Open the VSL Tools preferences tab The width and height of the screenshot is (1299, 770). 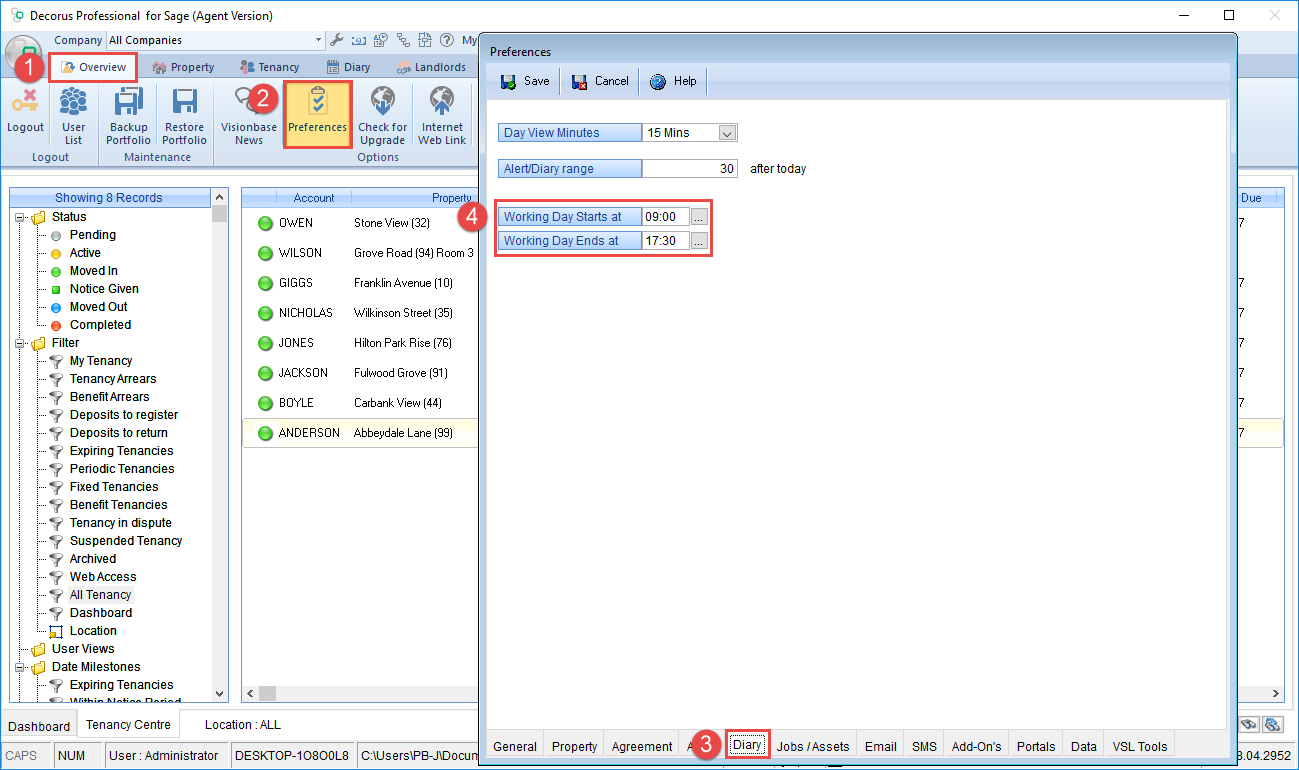(x=1139, y=746)
